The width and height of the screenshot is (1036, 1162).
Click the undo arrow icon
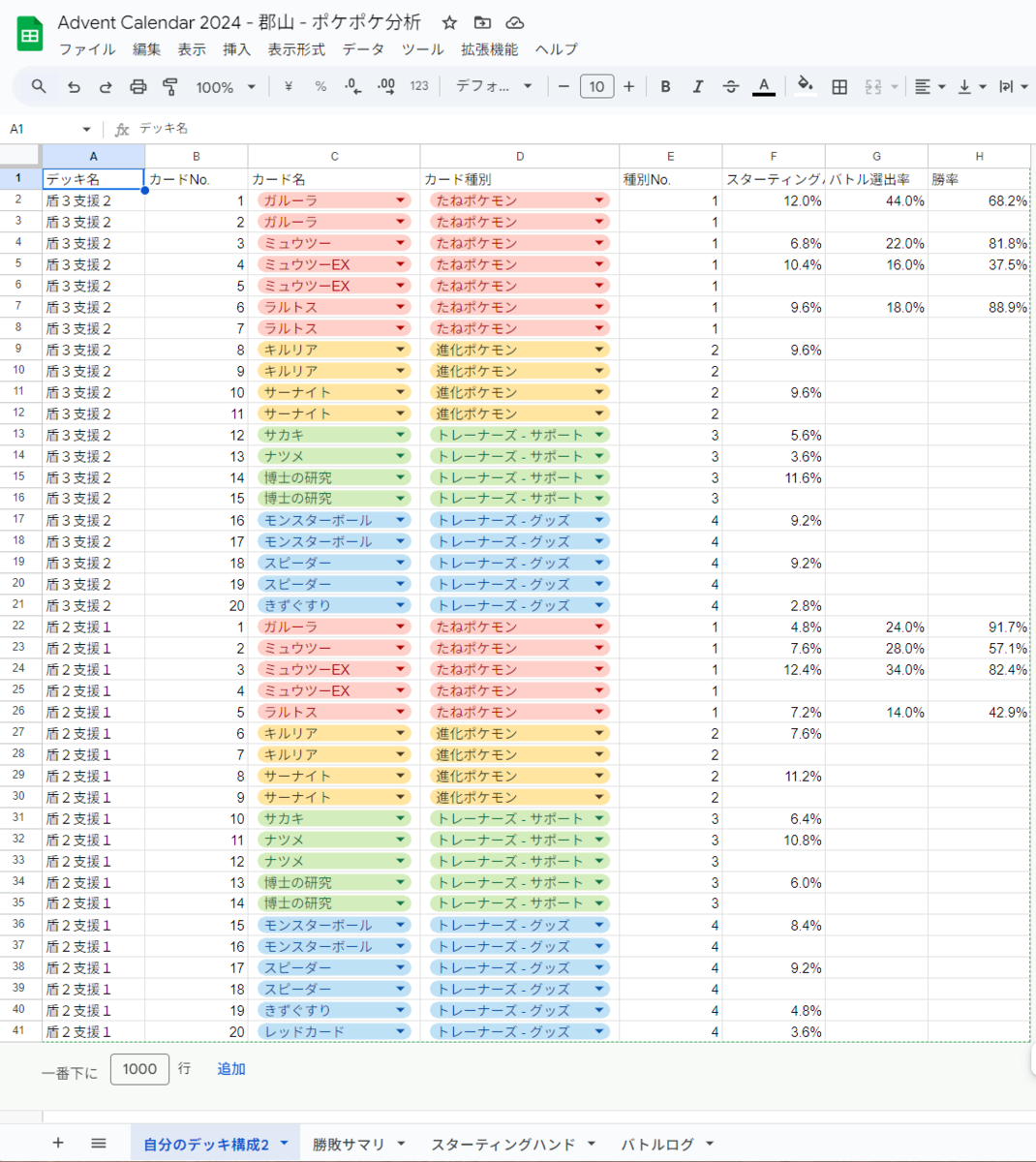click(x=74, y=87)
